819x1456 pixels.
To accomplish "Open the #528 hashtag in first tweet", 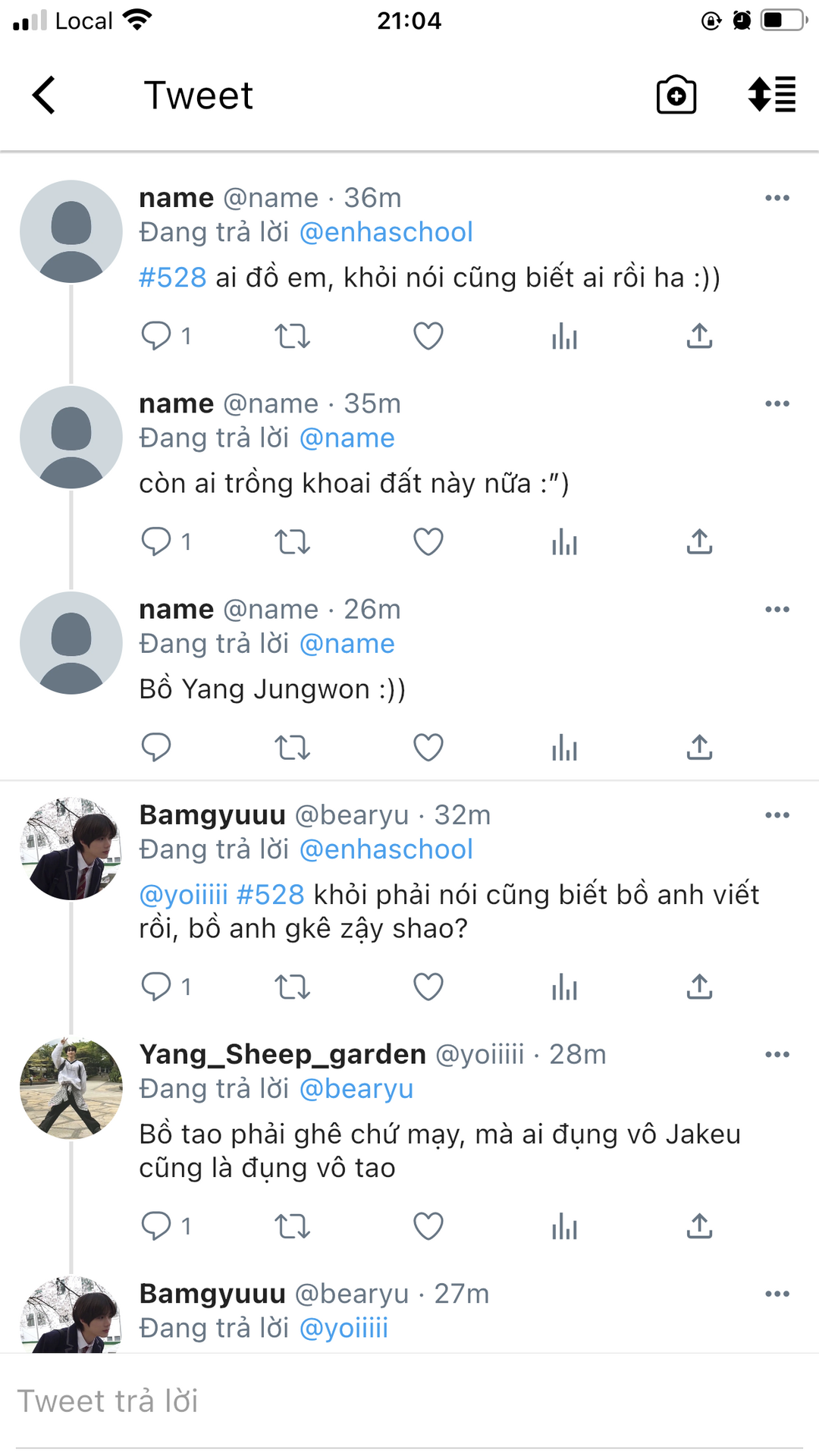I will pyautogui.click(x=173, y=278).
